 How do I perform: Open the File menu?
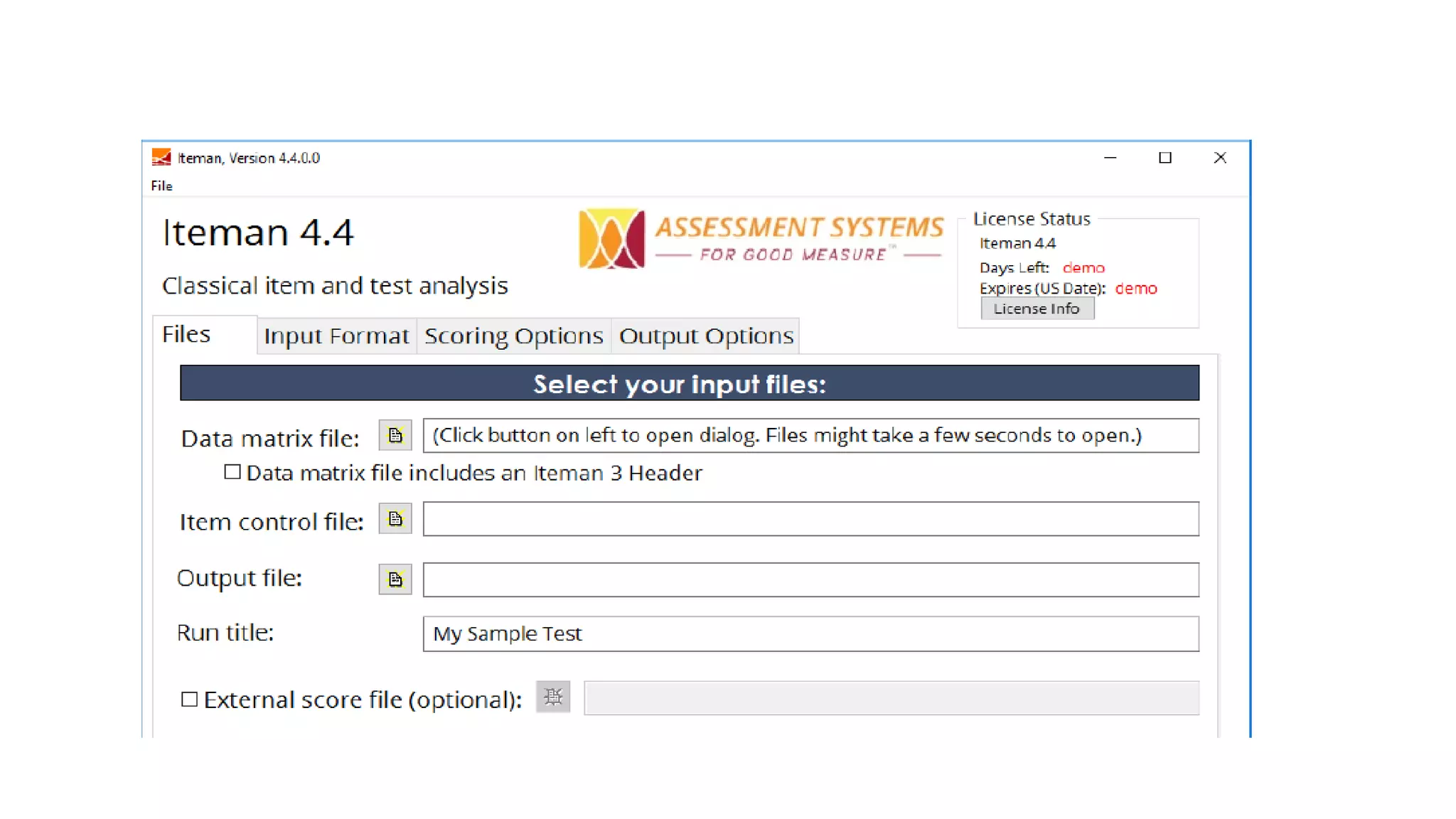click(161, 186)
